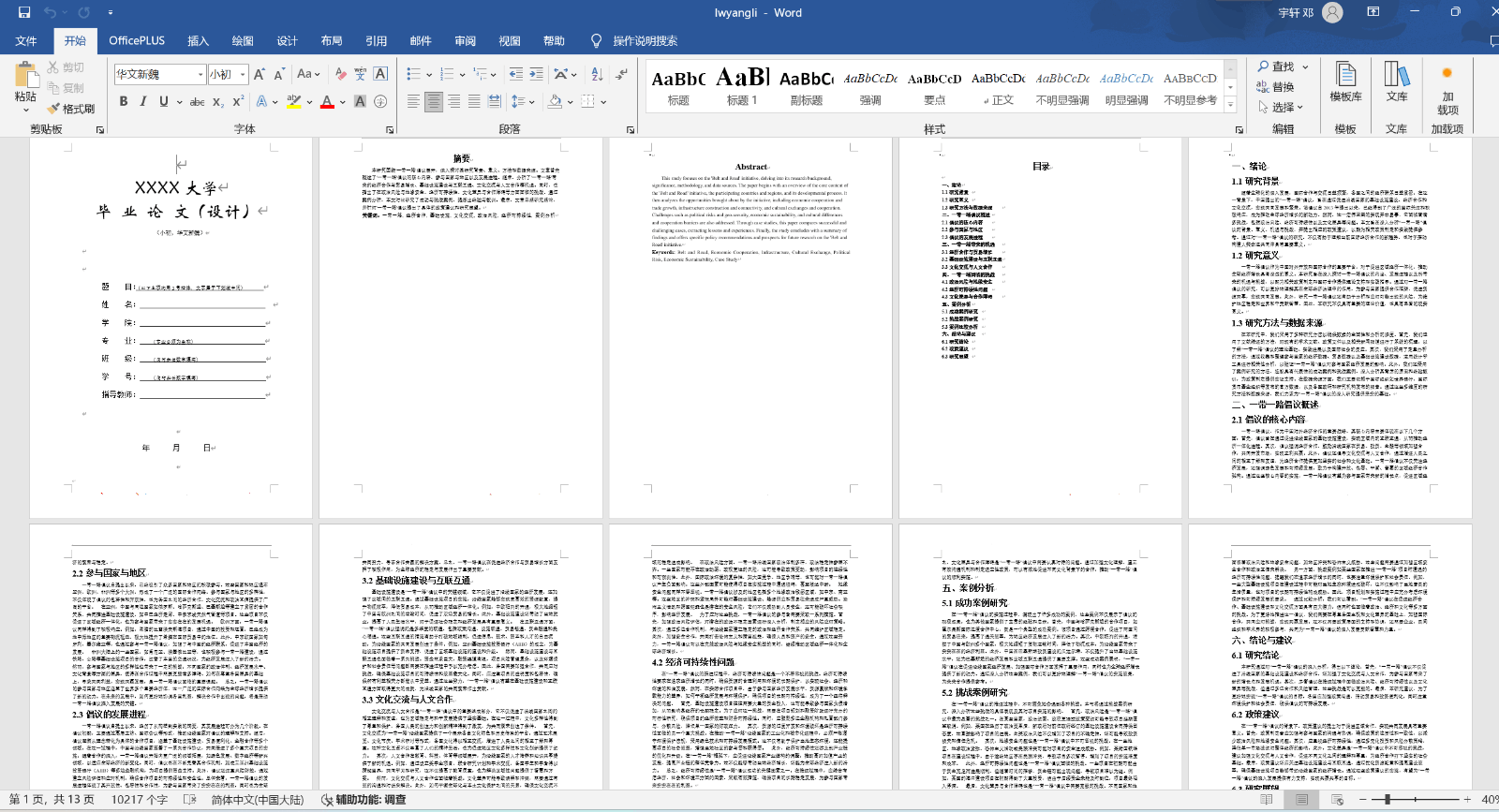Open the font name dropdown (华文新魏)
This screenshot has width=1499, height=812.
pos(200,74)
